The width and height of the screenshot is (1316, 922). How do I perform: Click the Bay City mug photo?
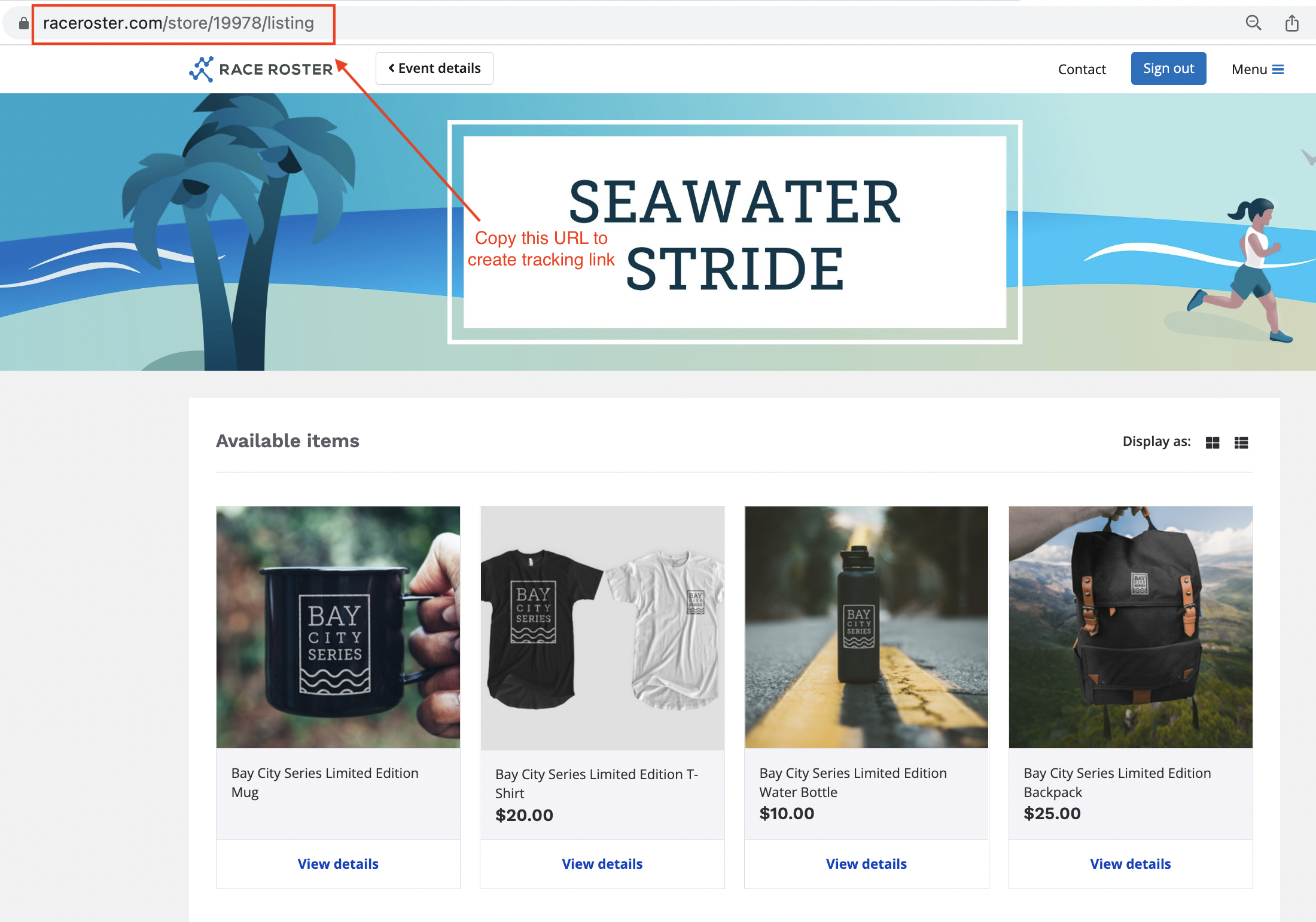pos(338,627)
